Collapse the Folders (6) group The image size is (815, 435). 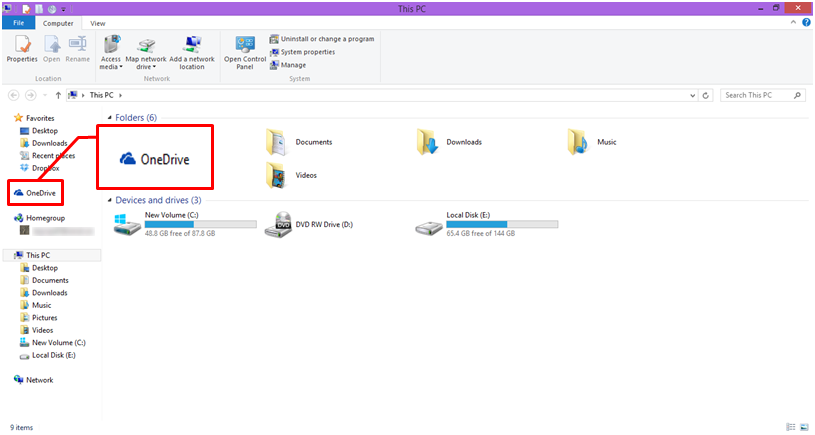[x=110, y=118]
